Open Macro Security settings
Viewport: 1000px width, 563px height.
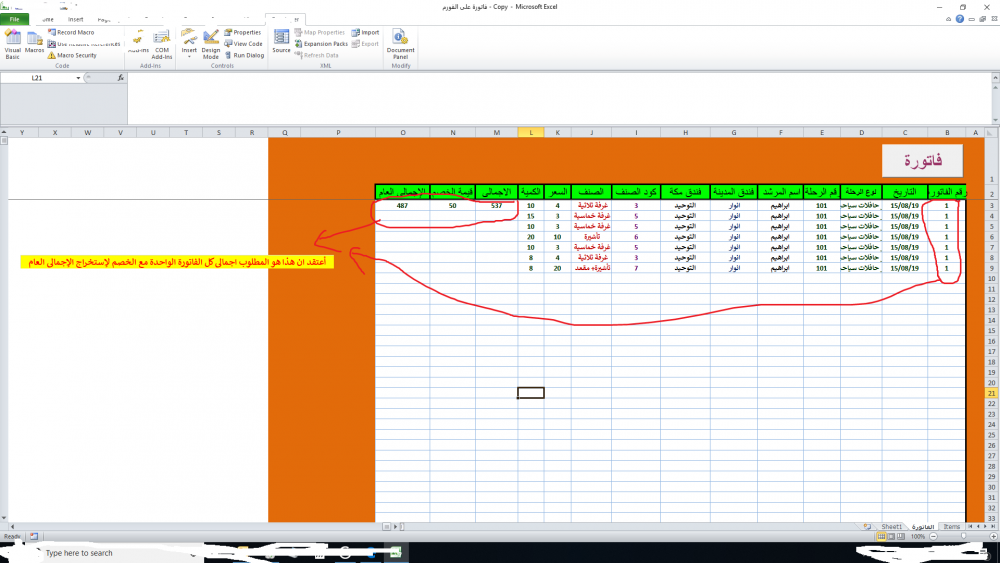pos(72,55)
